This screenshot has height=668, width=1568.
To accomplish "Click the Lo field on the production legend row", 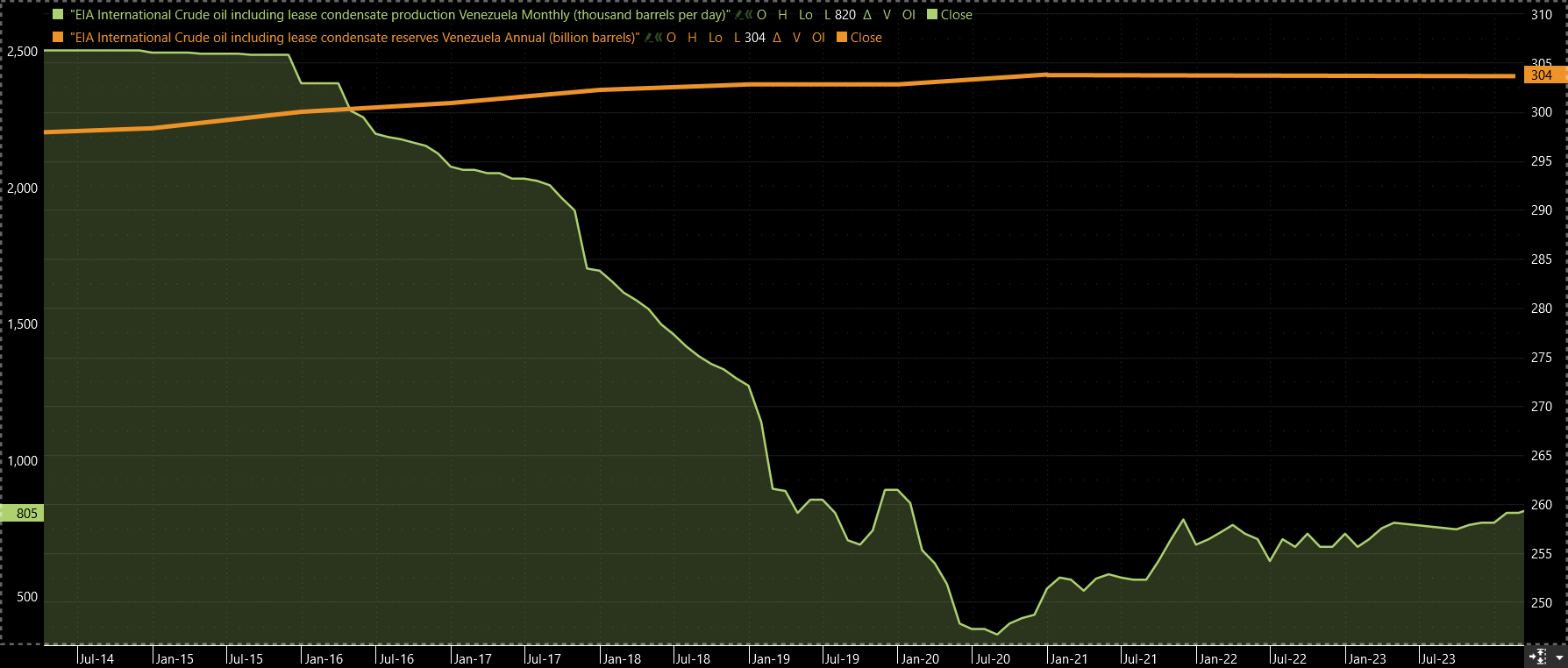I will [805, 15].
